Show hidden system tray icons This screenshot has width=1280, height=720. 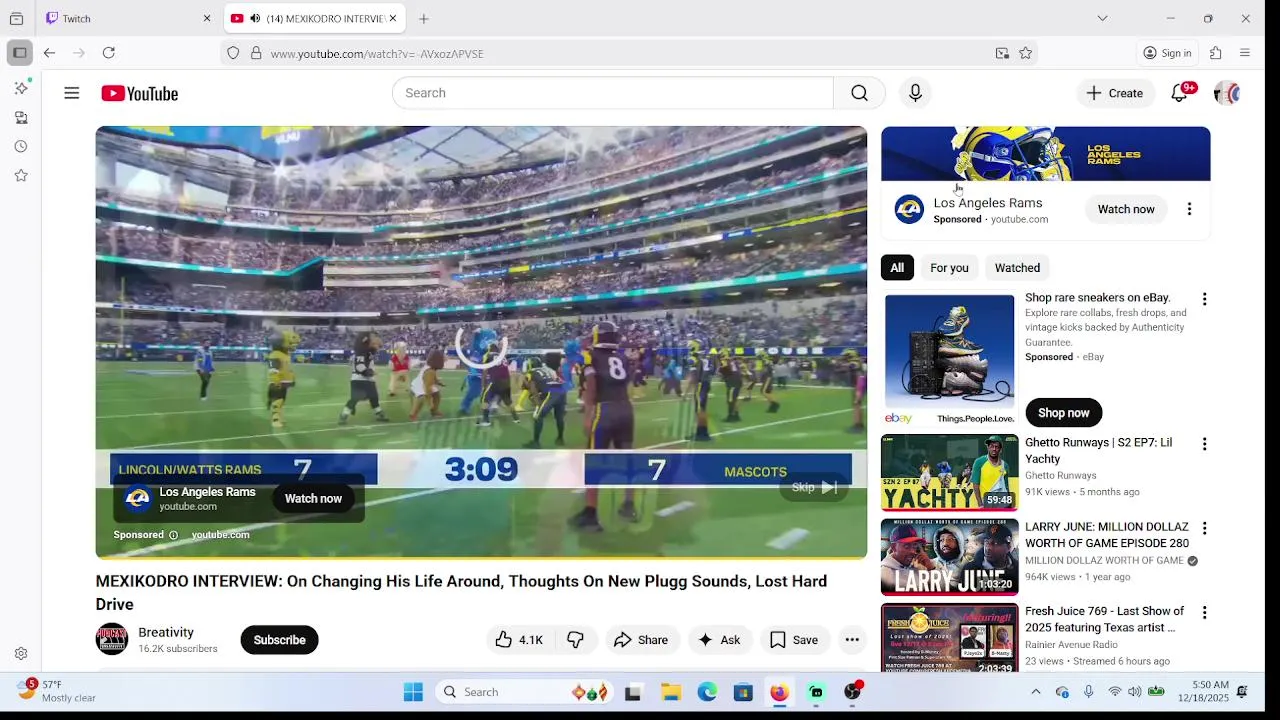coord(1035,692)
